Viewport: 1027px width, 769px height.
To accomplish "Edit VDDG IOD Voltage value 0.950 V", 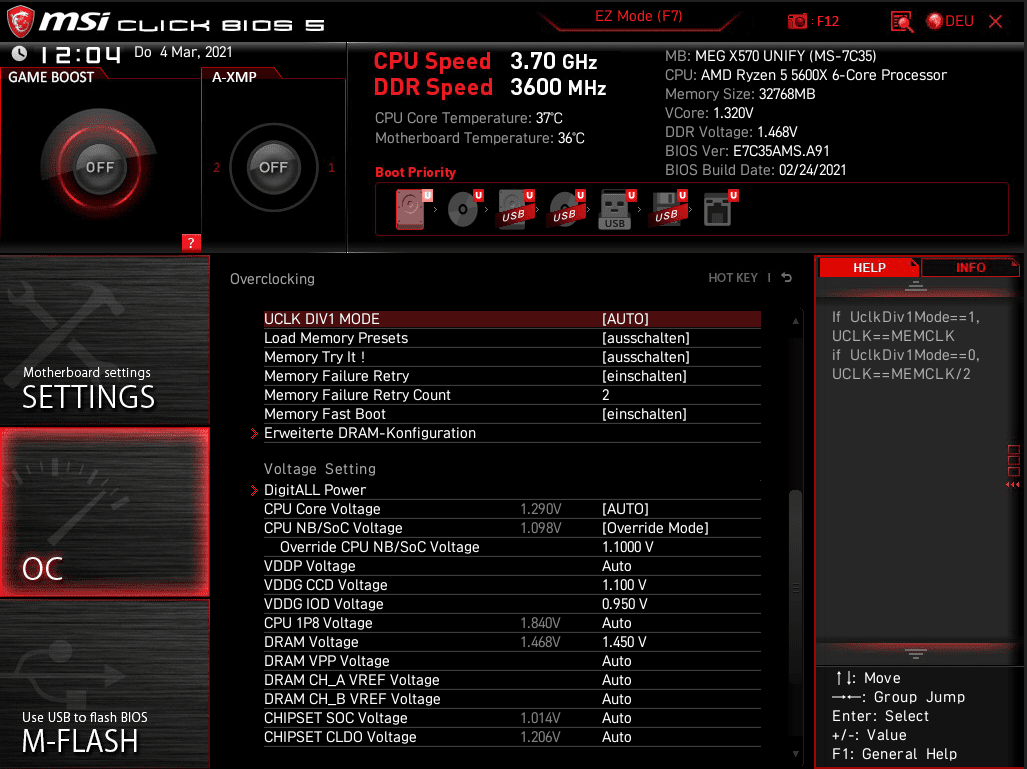I will click(624, 604).
